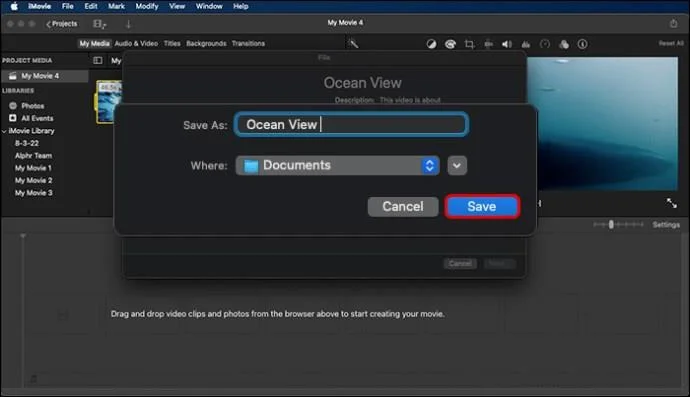This screenshot has width=690, height=397.
Task: Click the Ocean View title in export sheet
Action: click(363, 83)
